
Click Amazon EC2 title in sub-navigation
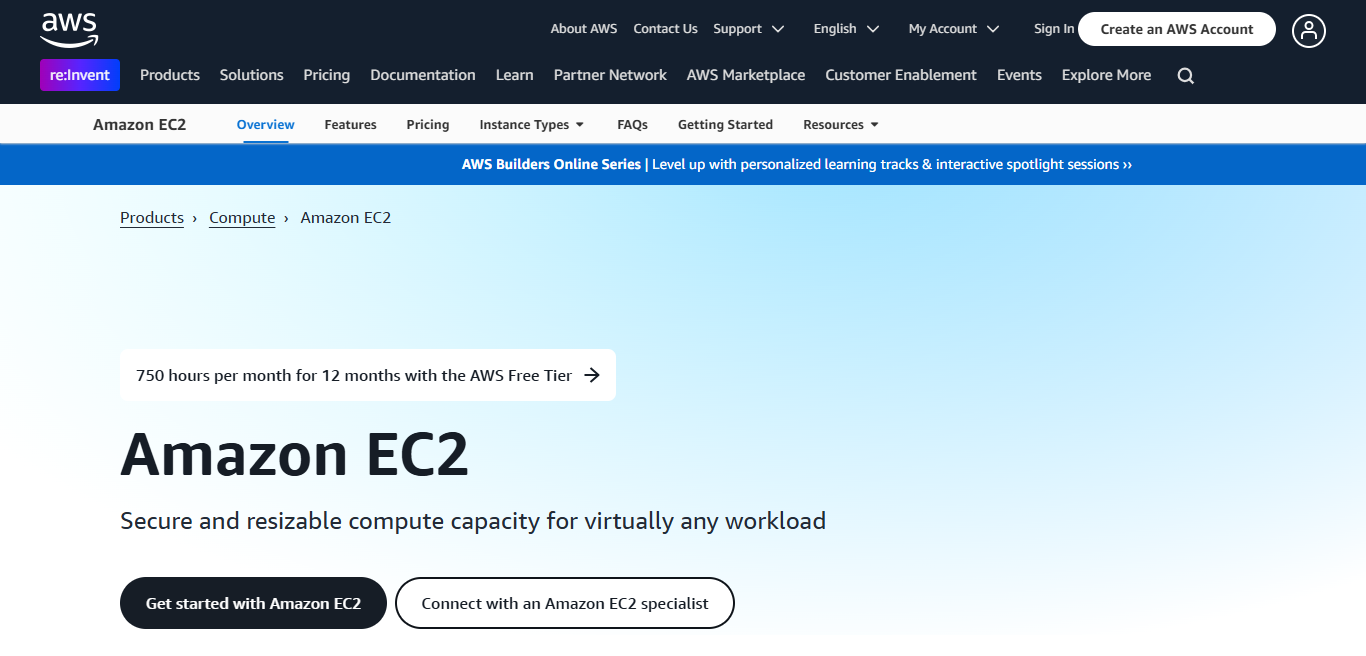[139, 125]
